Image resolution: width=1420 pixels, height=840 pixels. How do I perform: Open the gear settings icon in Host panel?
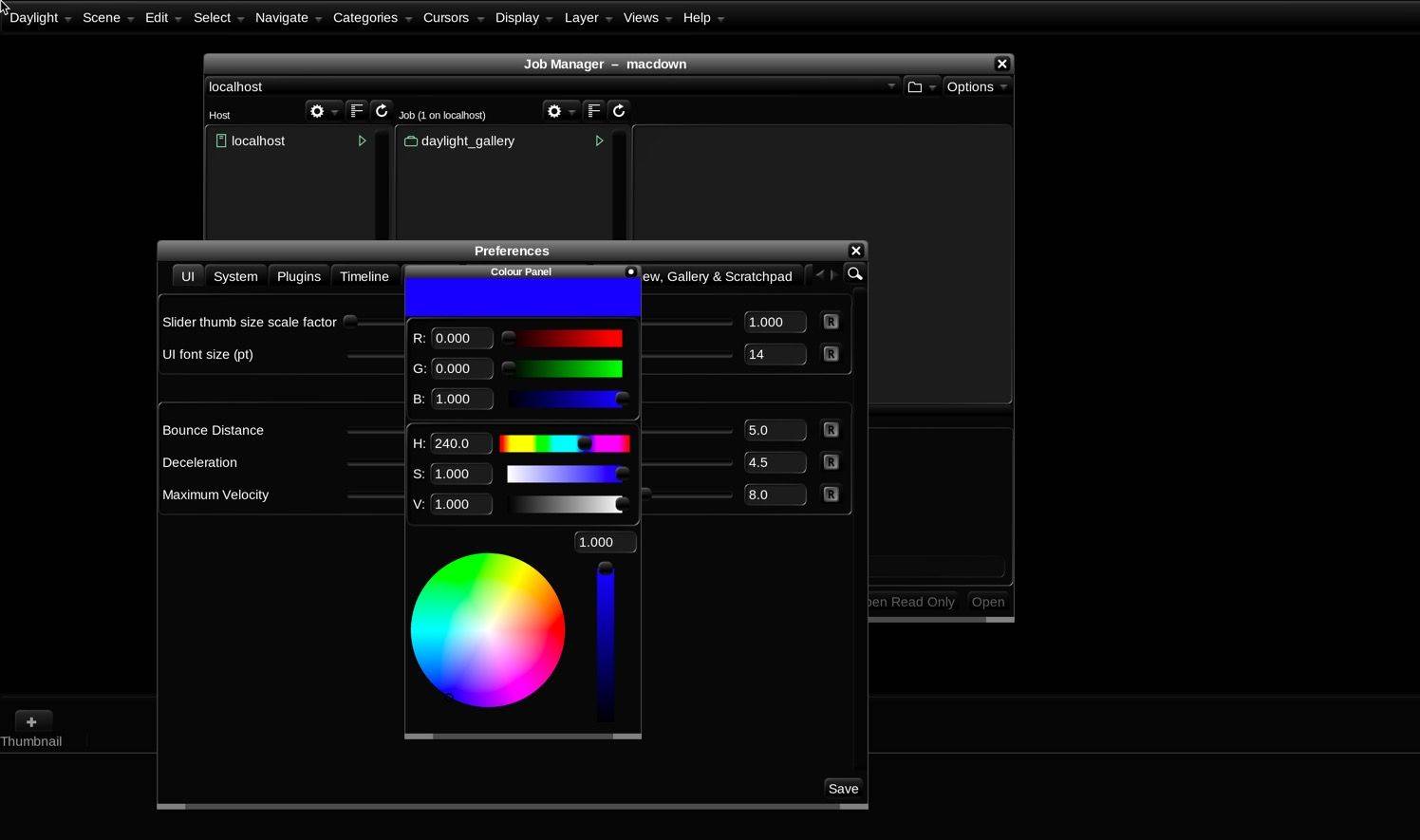click(317, 111)
